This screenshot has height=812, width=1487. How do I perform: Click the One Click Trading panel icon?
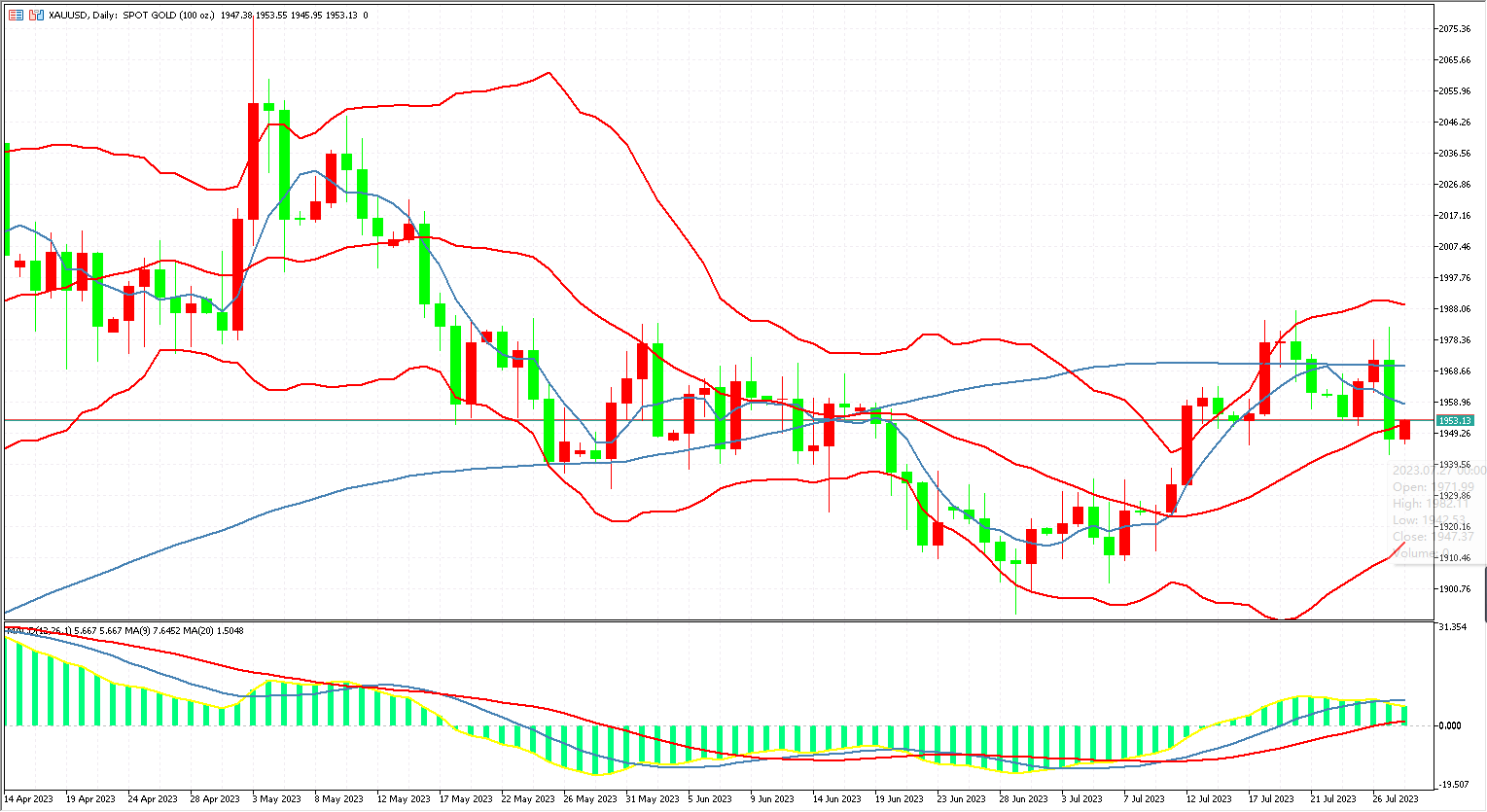pos(16,16)
